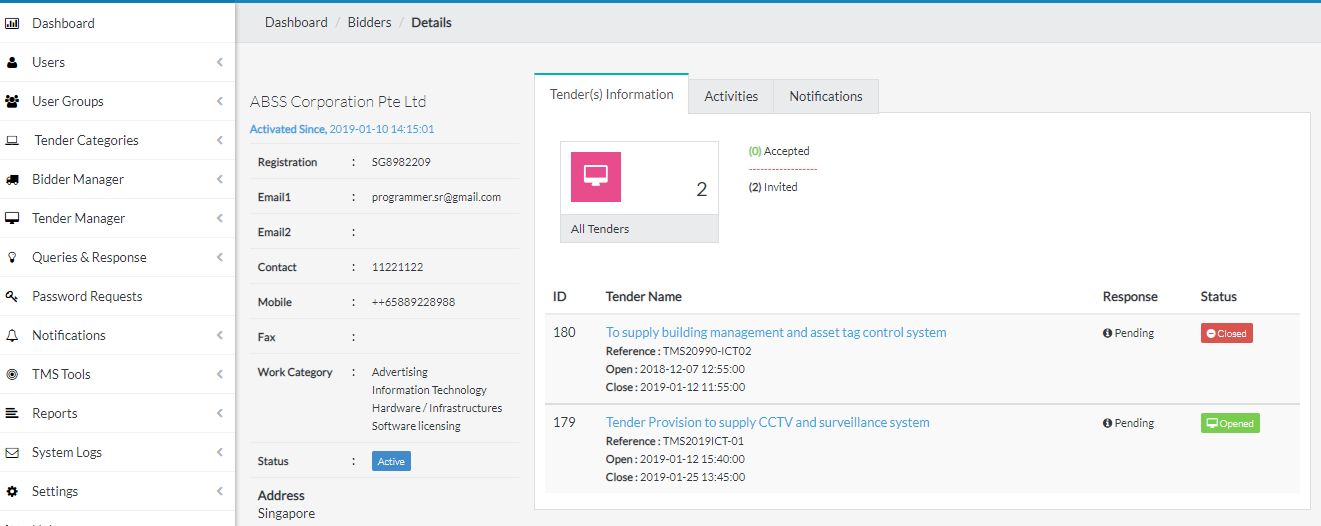This screenshot has width=1321, height=526.
Task: Click the Queries & Response lightbulb icon
Action: click(x=12, y=257)
